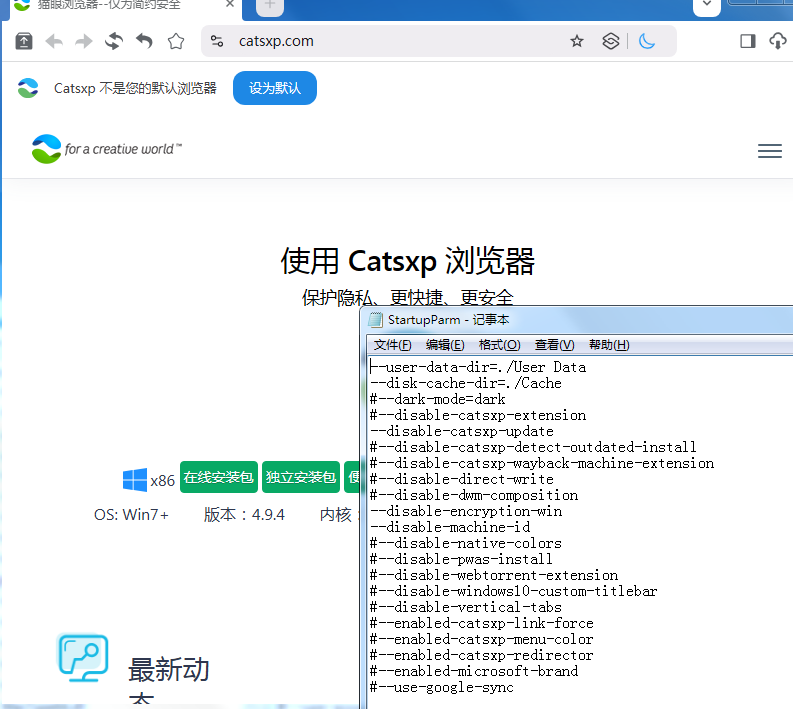The width and height of the screenshot is (793, 709).
Task: Click the line #--disable-pwas-install
Action: [x=461, y=559]
